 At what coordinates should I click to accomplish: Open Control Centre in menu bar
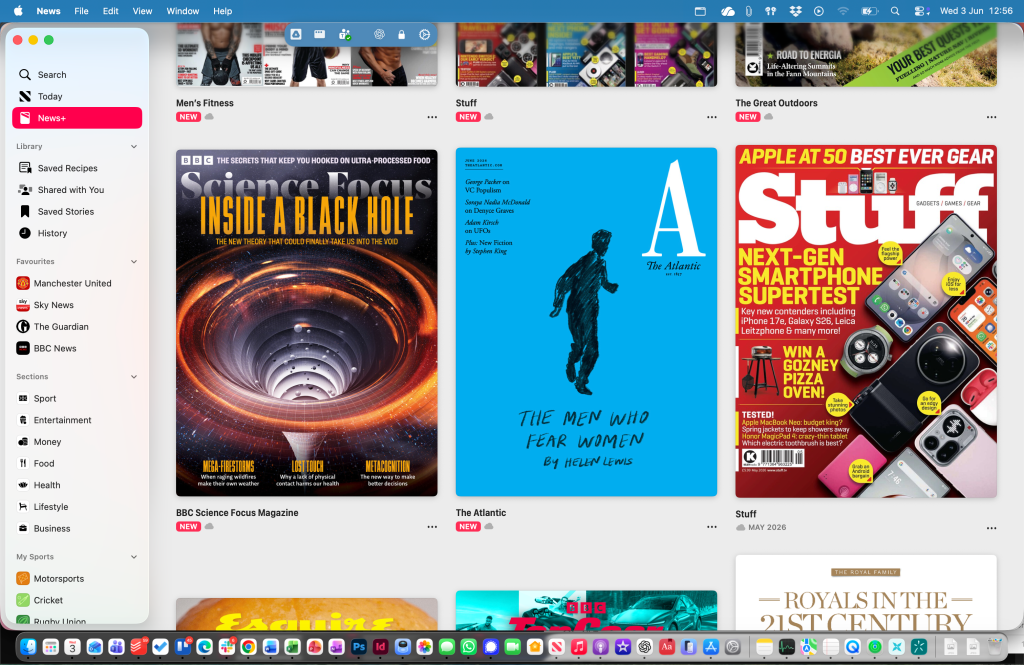click(921, 11)
